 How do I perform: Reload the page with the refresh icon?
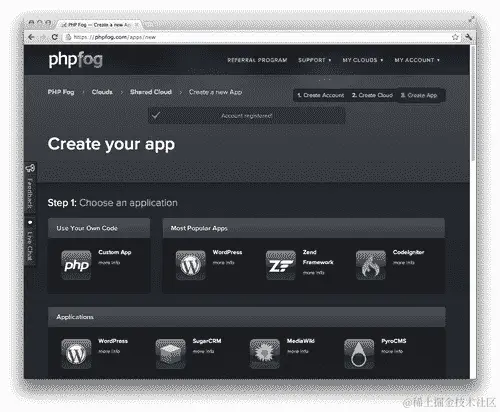(55, 37)
